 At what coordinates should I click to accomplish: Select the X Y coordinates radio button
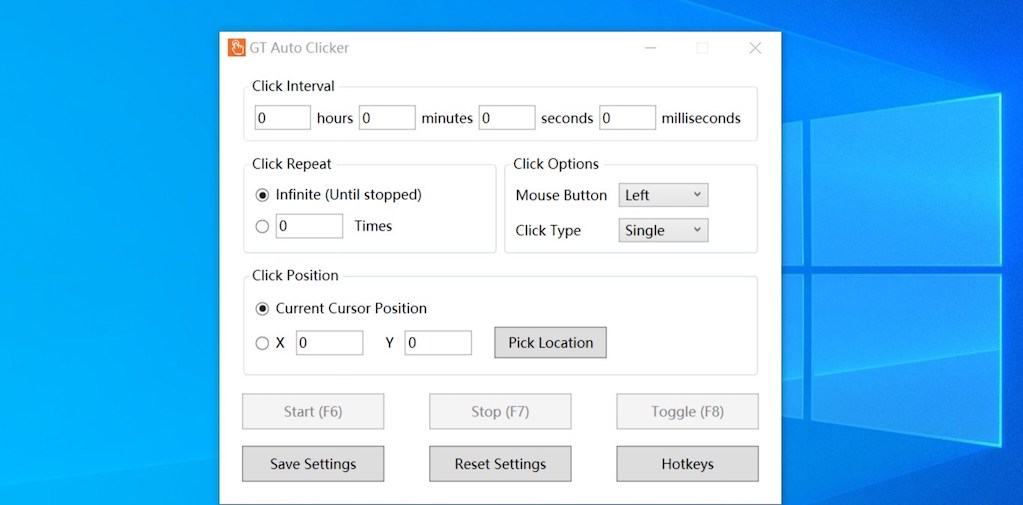[x=263, y=343]
